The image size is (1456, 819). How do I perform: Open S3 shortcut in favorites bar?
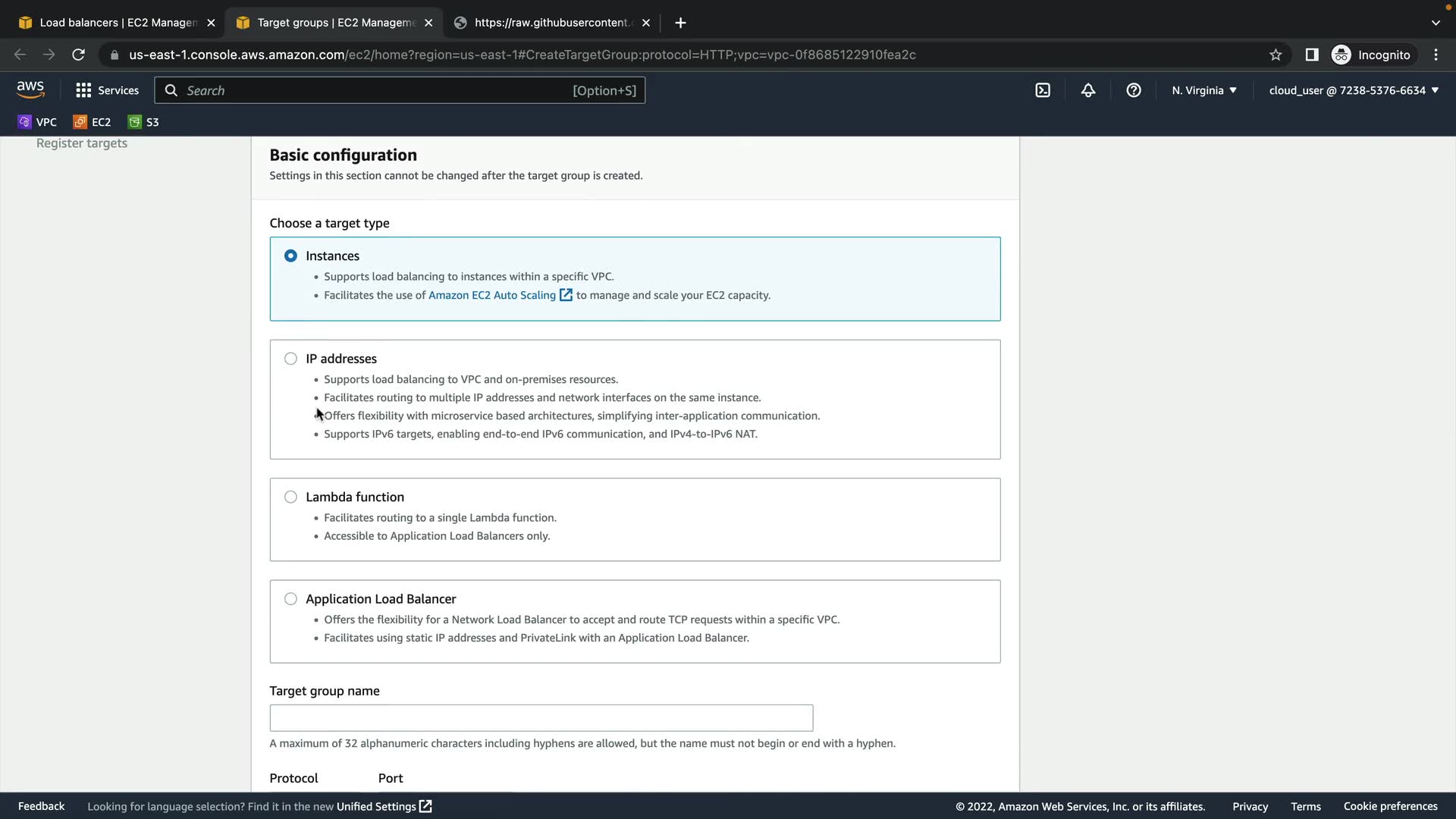coord(144,122)
